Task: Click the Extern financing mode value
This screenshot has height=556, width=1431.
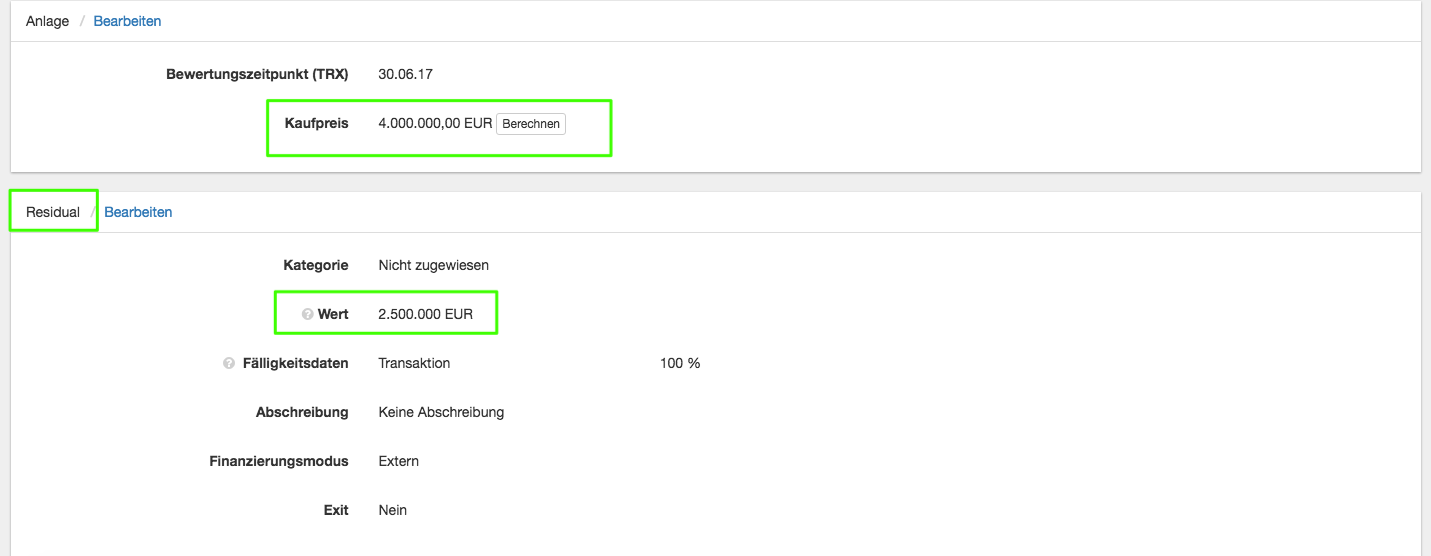Action: click(398, 461)
